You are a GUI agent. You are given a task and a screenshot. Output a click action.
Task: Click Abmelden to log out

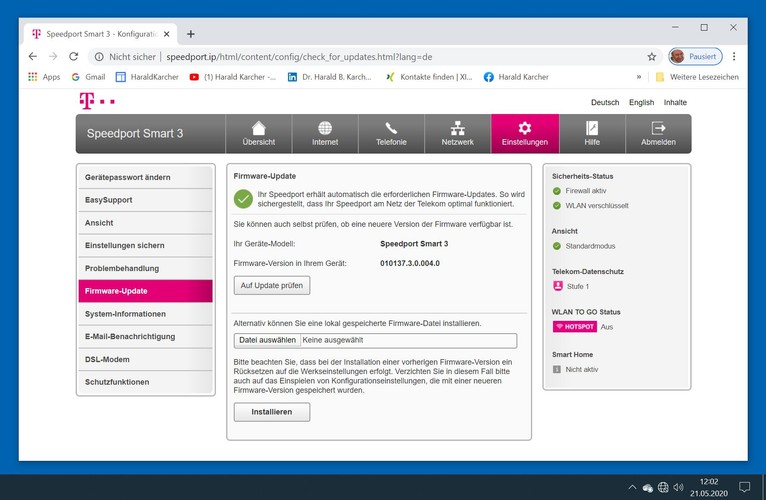658,134
